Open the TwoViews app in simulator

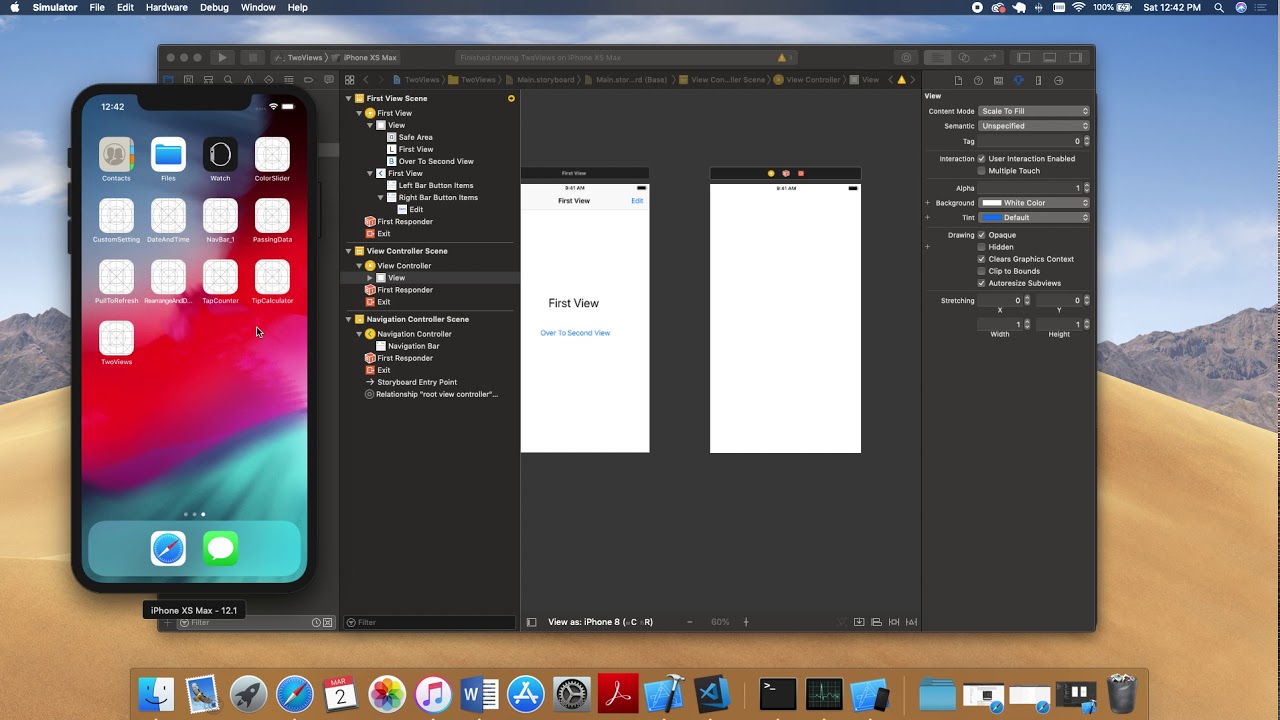click(116, 338)
